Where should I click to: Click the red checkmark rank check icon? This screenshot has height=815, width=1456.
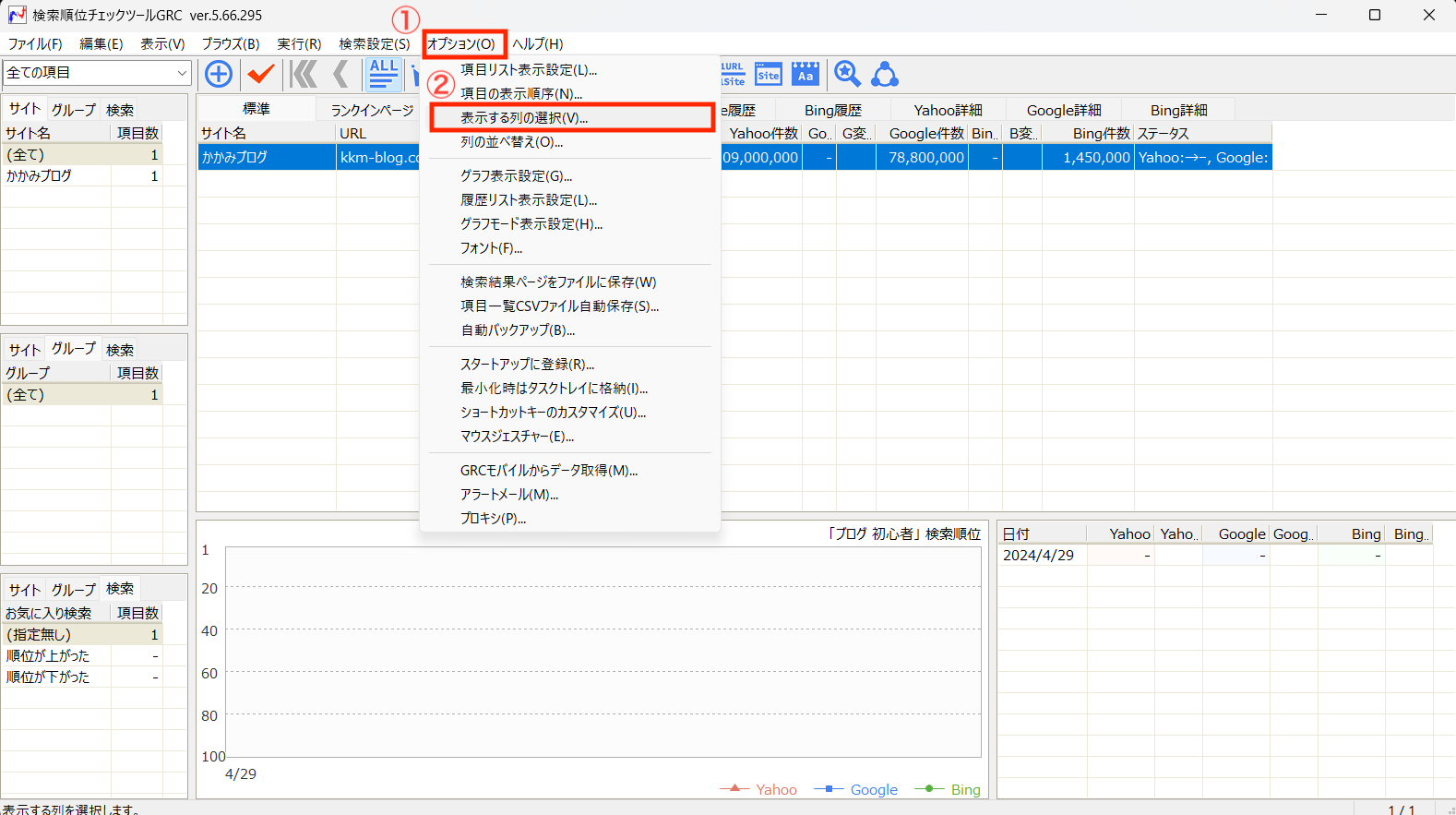[x=261, y=74]
